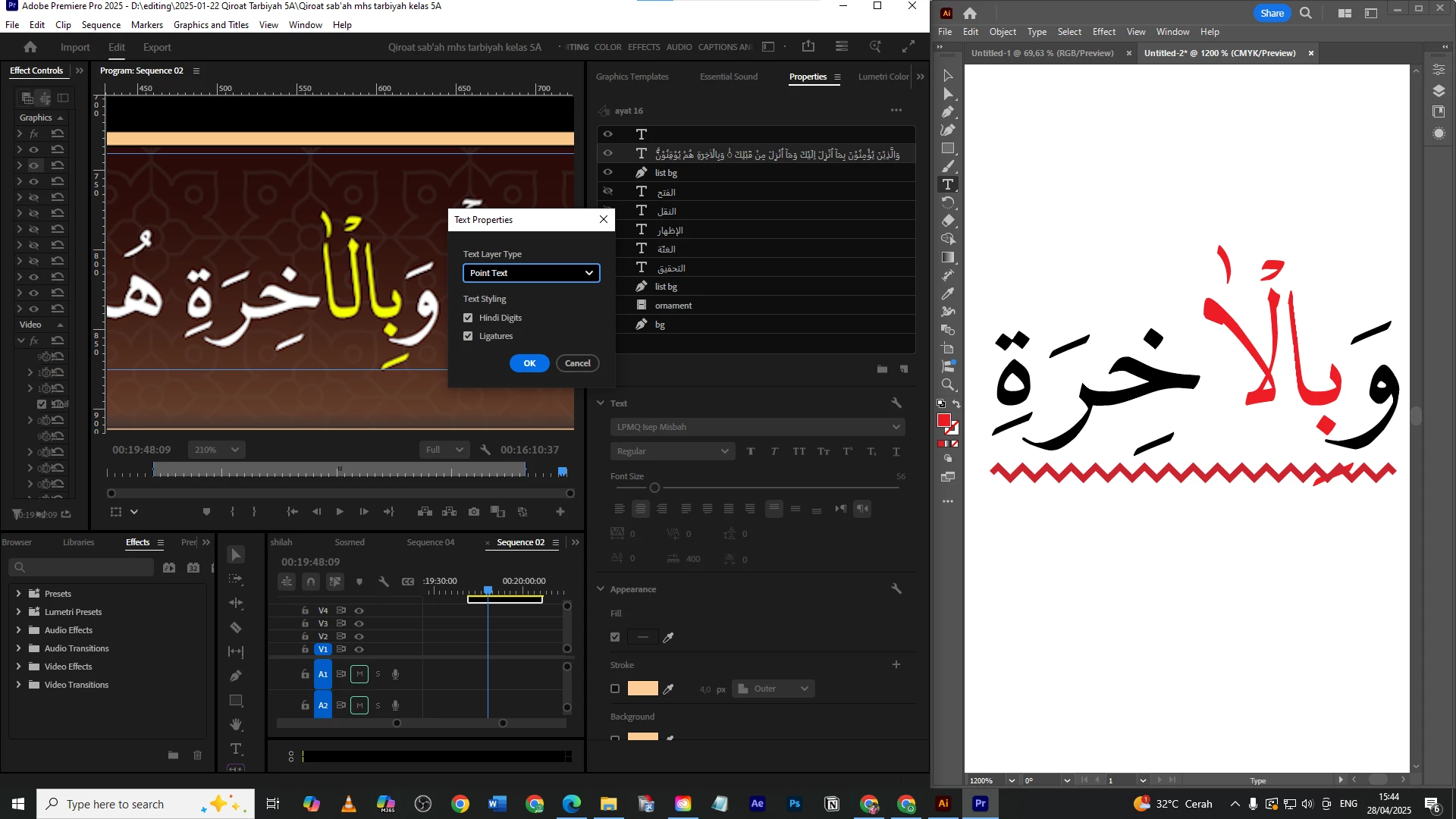This screenshot has width=1456, height=819.
Task: Click the stroke color swatch
Action: coord(642,689)
